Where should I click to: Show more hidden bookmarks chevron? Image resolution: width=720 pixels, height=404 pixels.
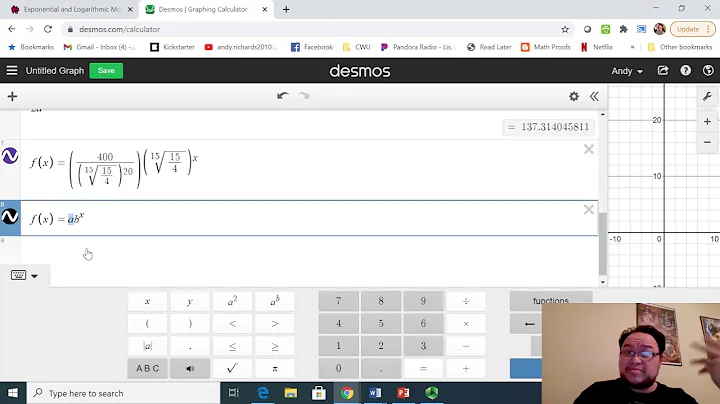click(x=632, y=47)
